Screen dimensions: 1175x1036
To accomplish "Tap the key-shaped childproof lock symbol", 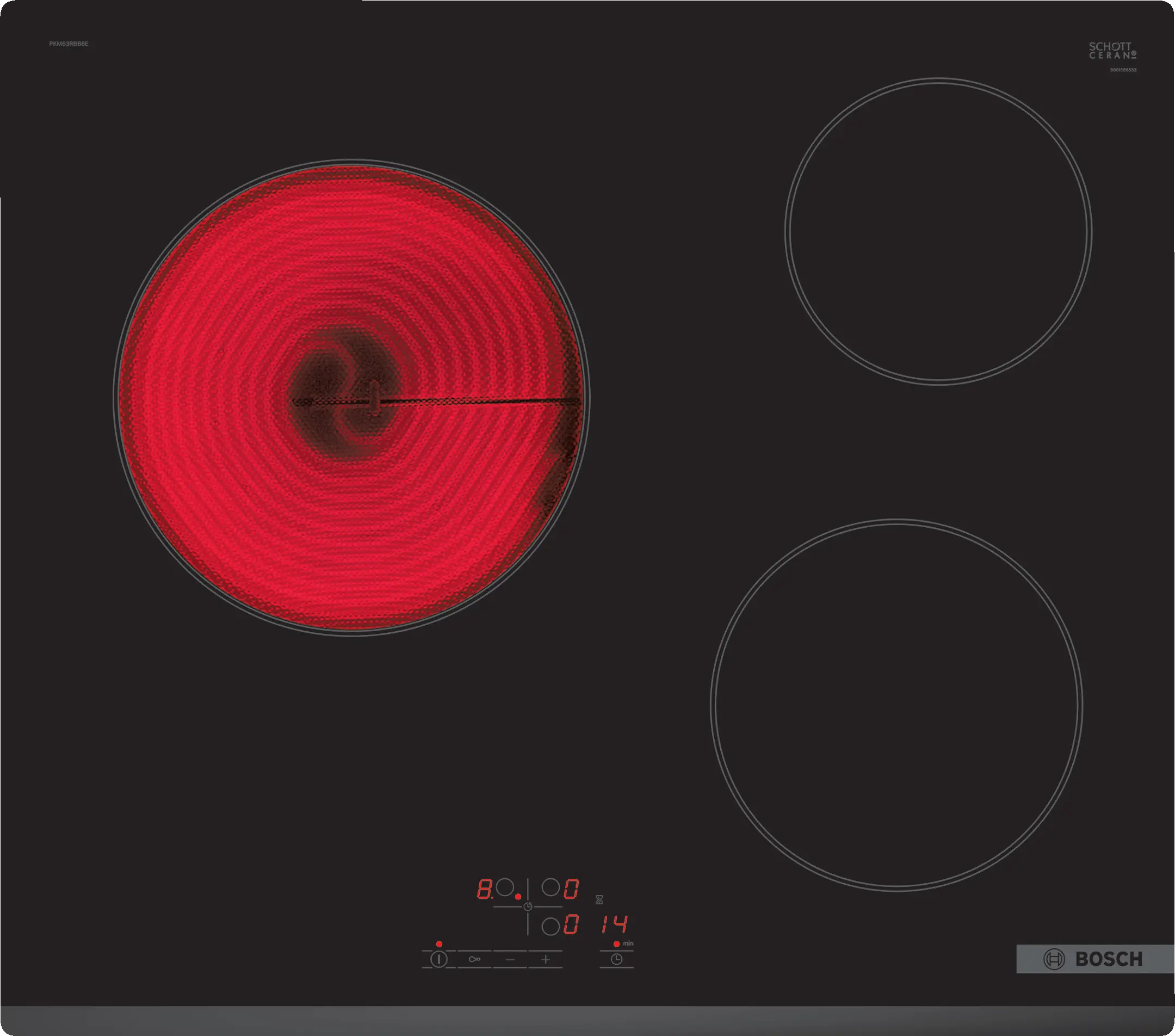I will tap(474, 959).
